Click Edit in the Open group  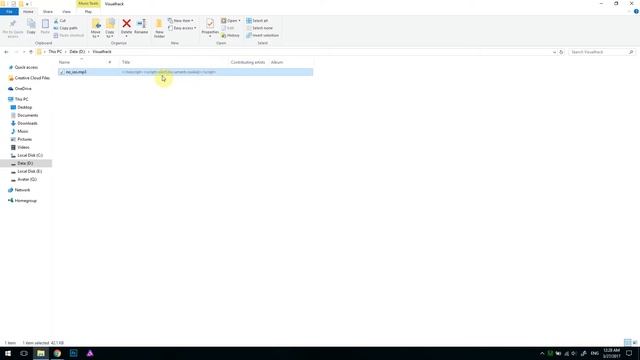click(228, 28)
